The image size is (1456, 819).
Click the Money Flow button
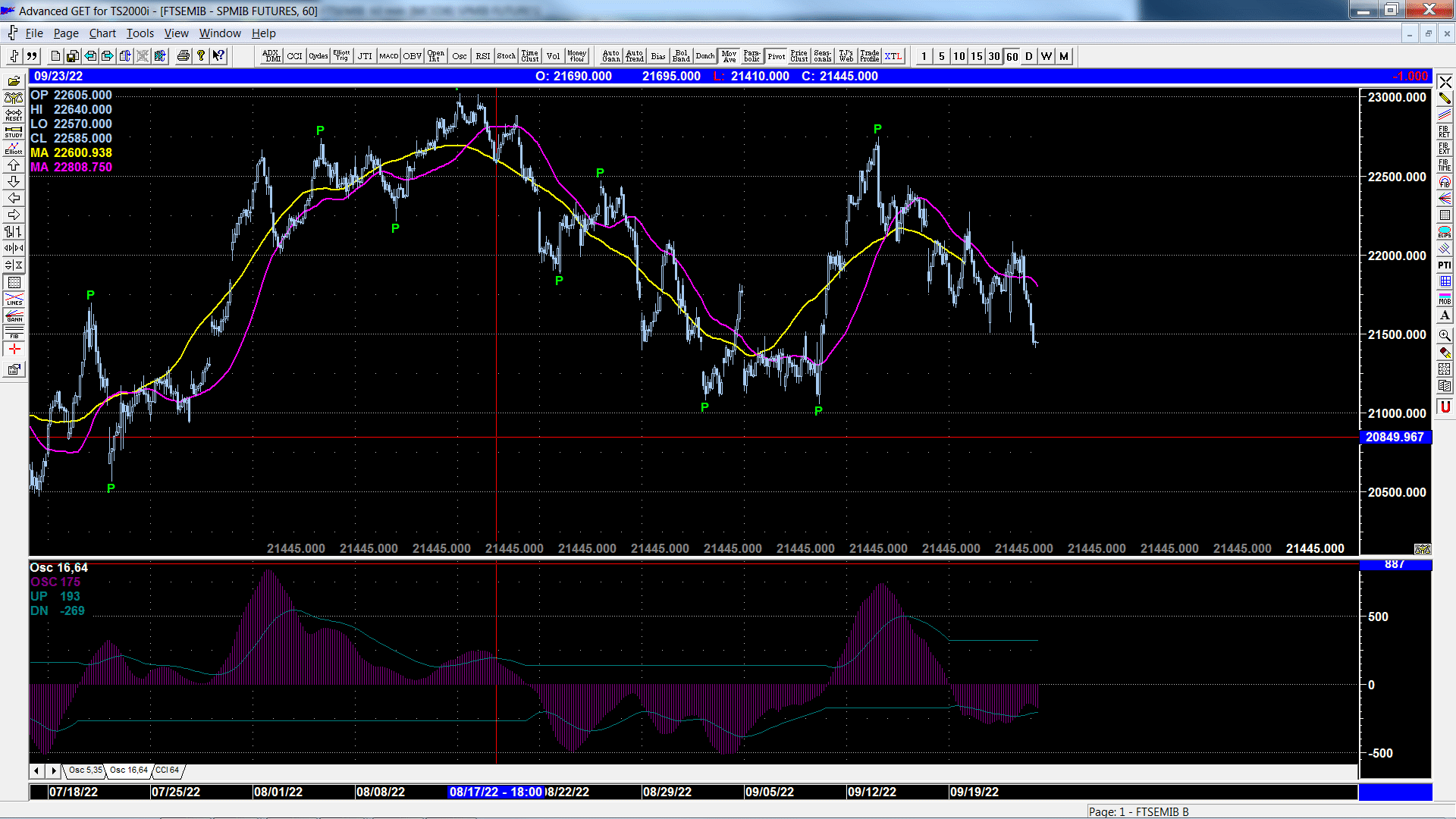tap(577, 56)
